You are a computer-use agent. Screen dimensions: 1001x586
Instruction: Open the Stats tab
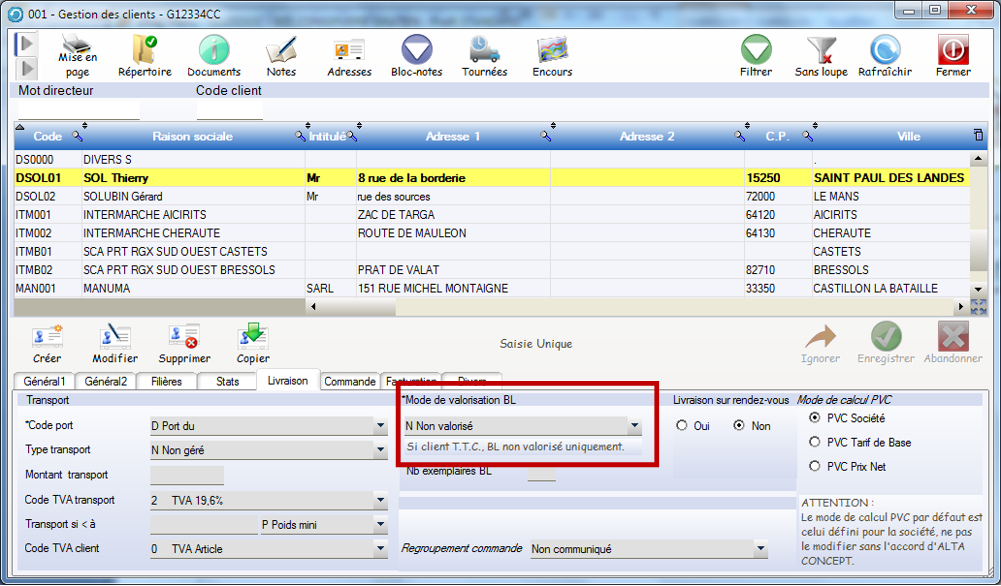[x=227, y=381]
